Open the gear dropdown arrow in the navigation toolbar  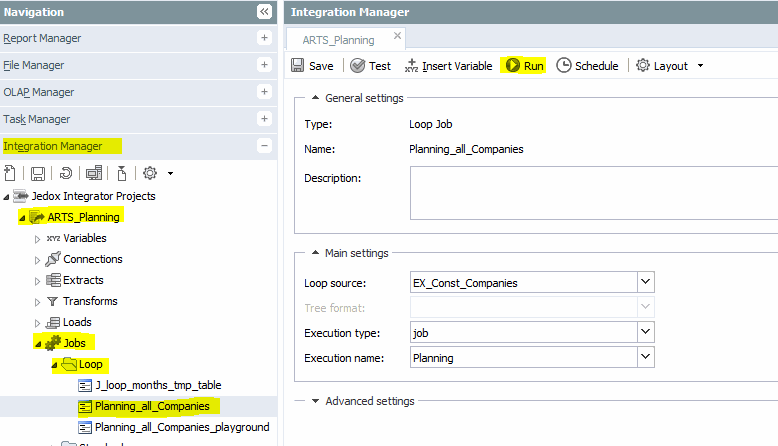click(x=170, y=174)
